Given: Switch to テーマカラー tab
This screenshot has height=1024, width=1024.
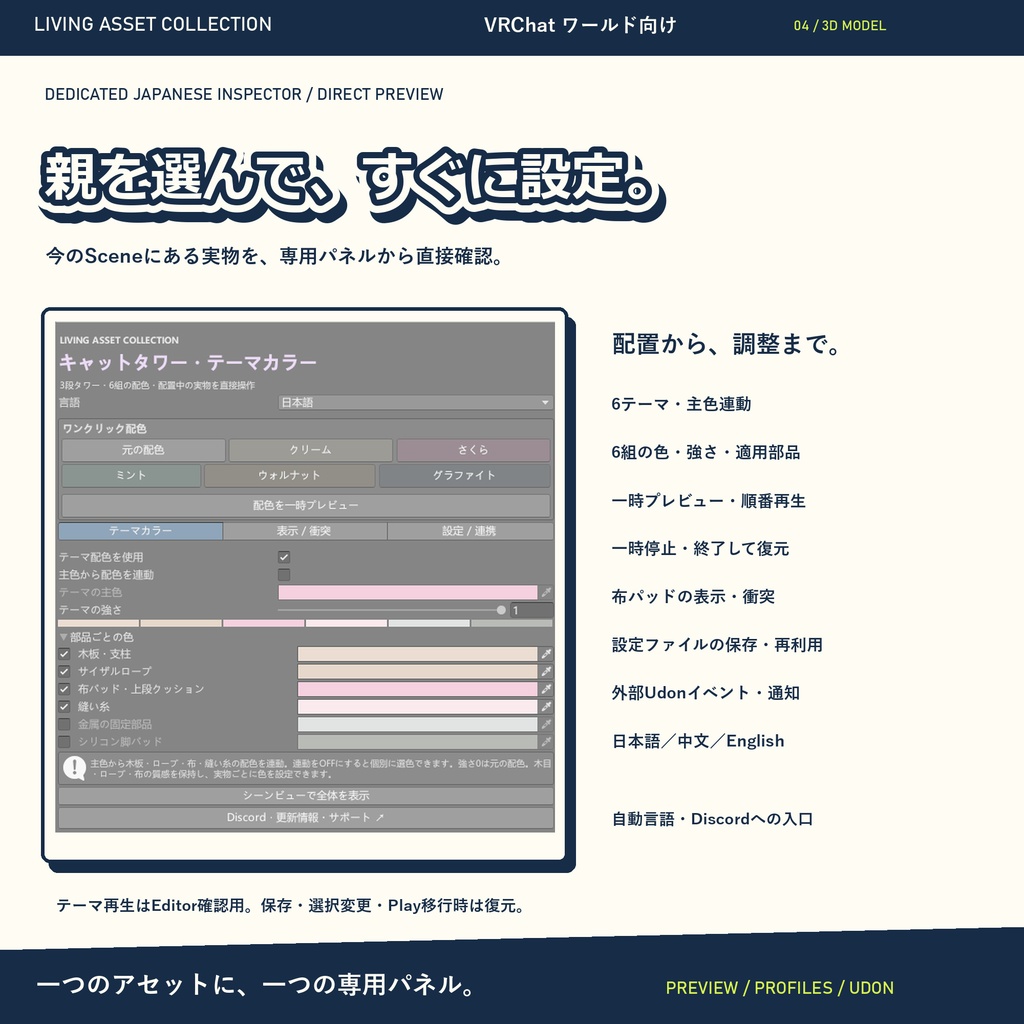Looking at the screenshot, I should pyautogui.click(x=140, y=531).
